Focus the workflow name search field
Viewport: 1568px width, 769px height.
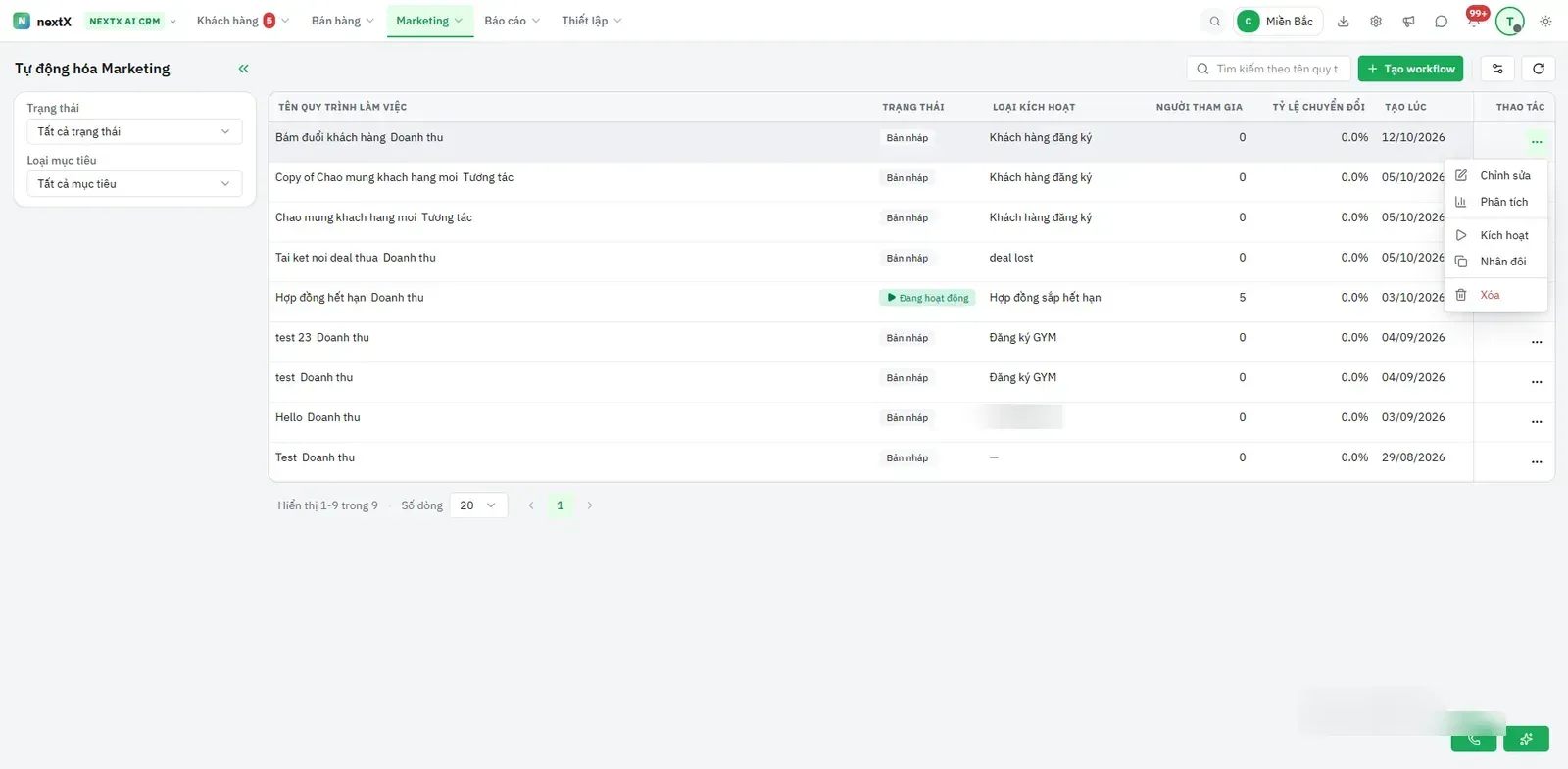pyautogui.click(x=1269, y=69)
